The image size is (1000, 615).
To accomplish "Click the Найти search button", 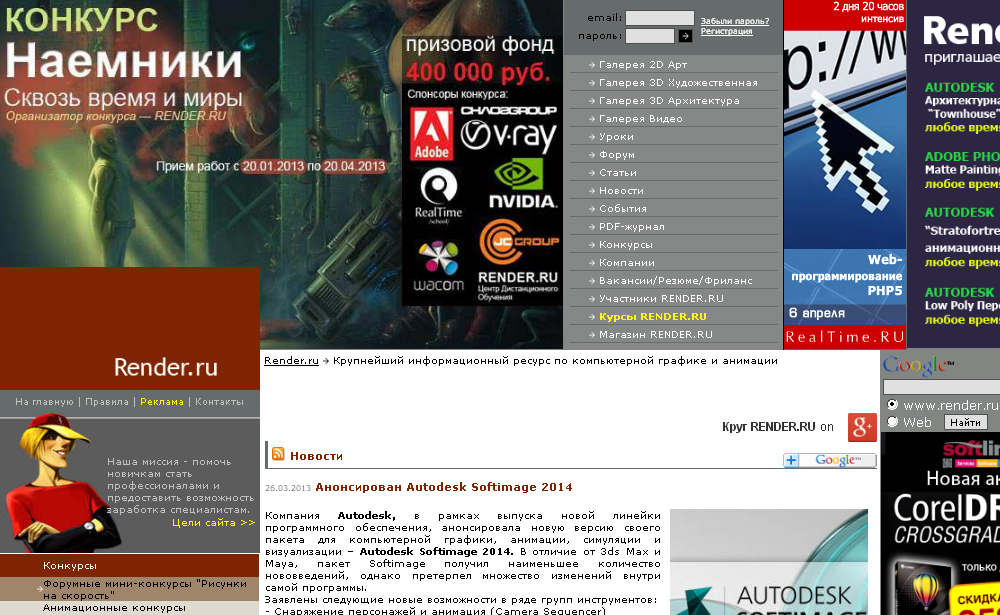I will pyautogui.click(x=966, y=422).
